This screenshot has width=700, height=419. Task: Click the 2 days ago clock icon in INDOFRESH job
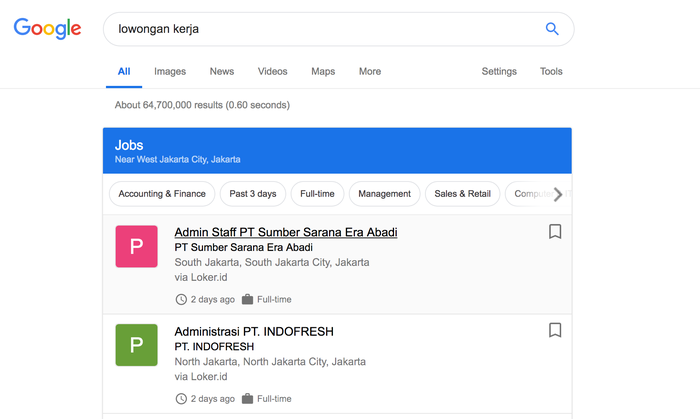(x=181, y=399)
